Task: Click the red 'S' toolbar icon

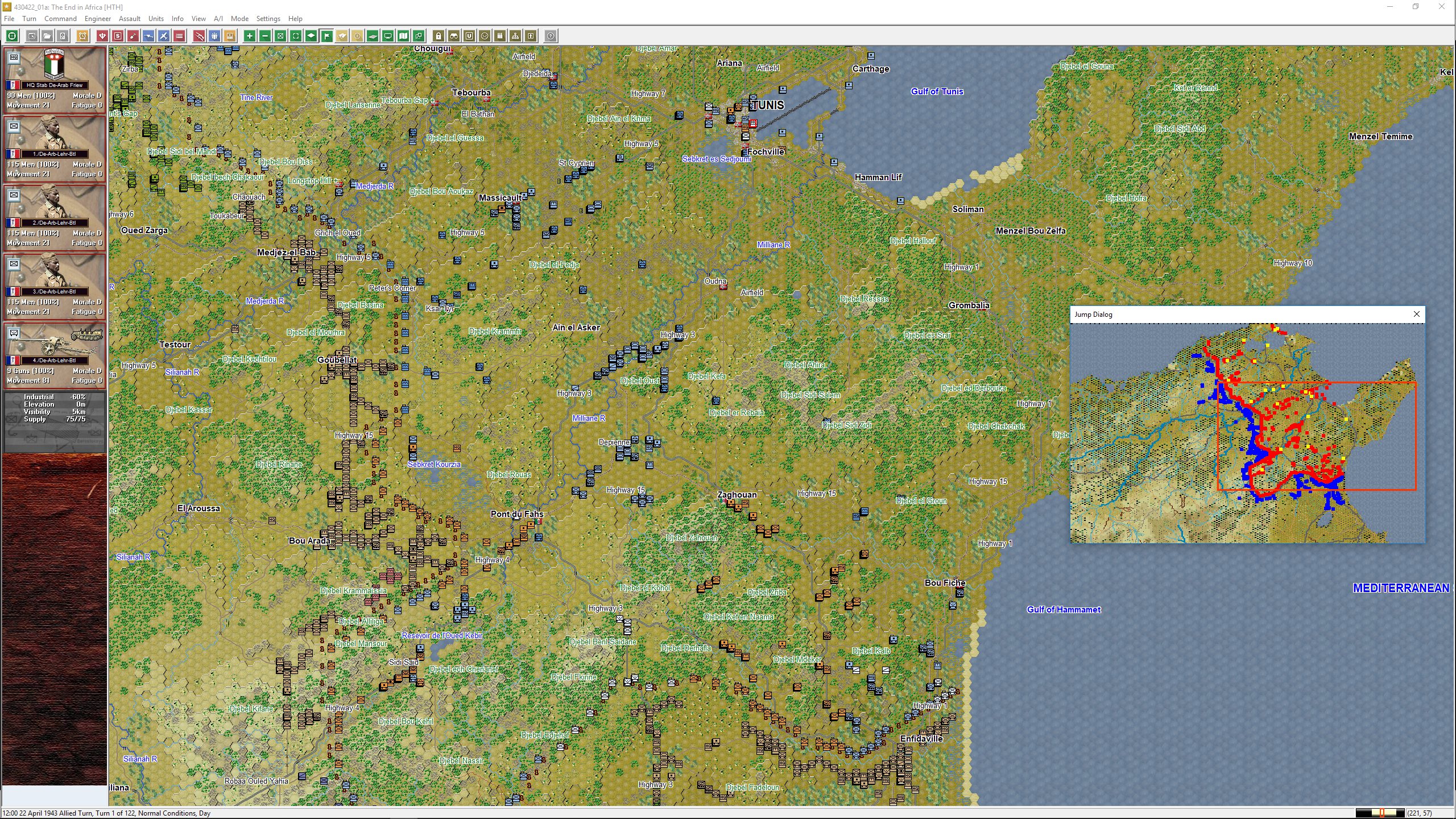Action: tap(118, 36)
